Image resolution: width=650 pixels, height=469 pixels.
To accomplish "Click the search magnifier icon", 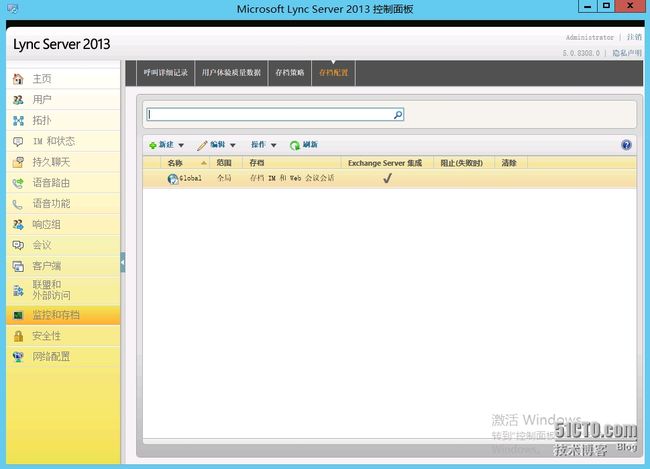I will (x=398, y=114).
